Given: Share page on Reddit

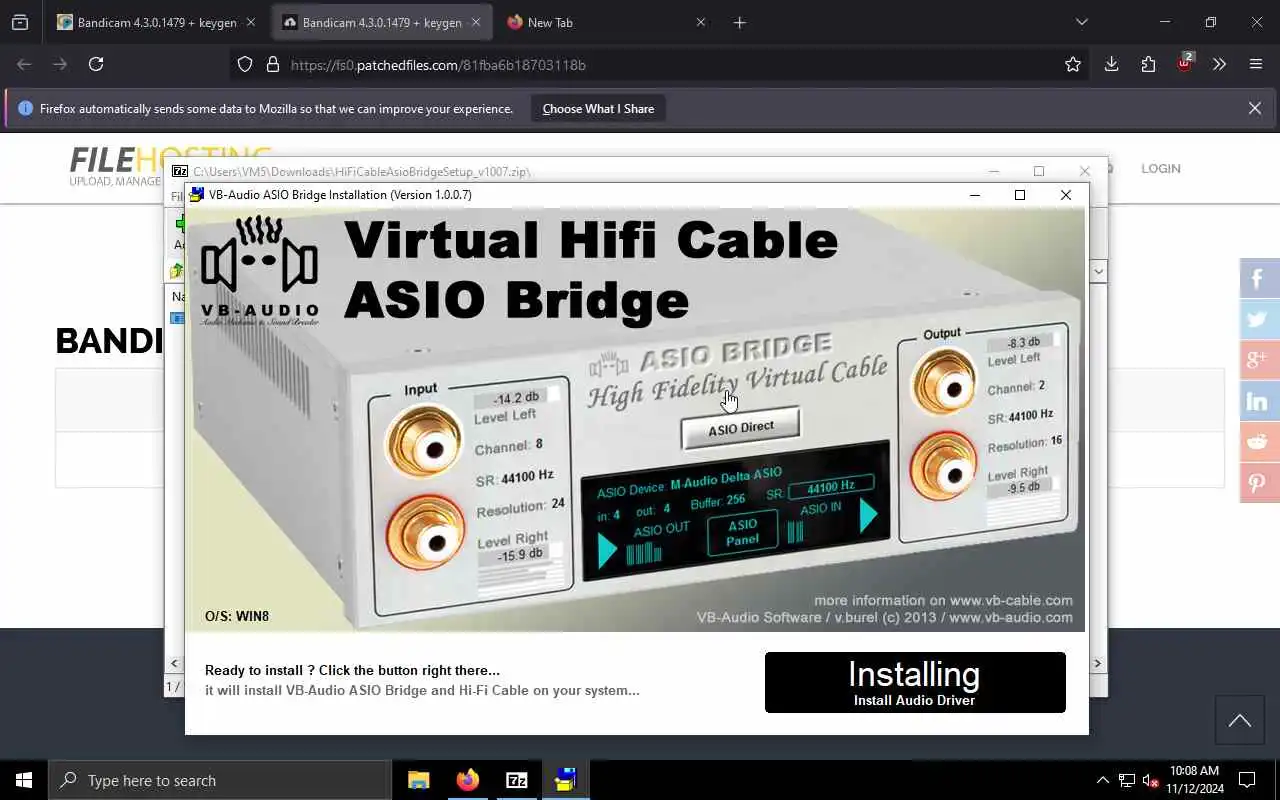Looking at the screenshot, I should (x=1259, y=442).
